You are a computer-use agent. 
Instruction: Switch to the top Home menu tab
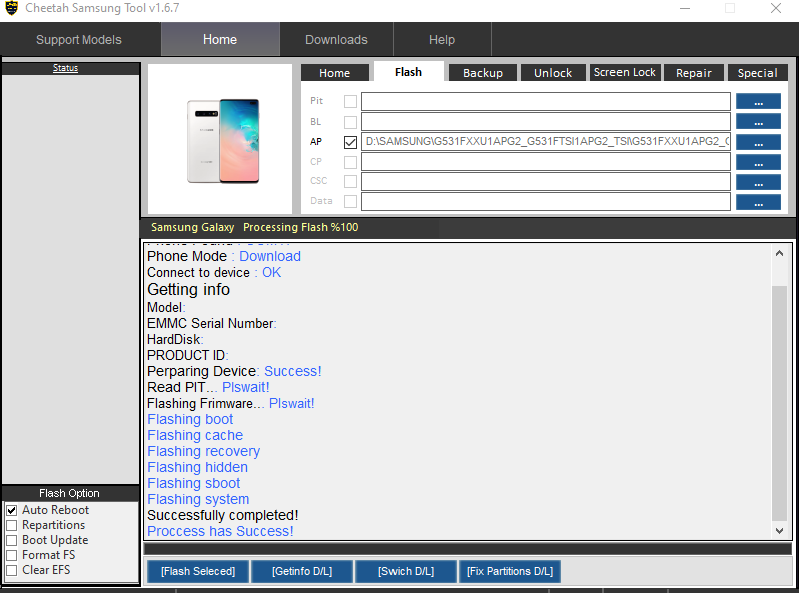click(x=220, y=40)
